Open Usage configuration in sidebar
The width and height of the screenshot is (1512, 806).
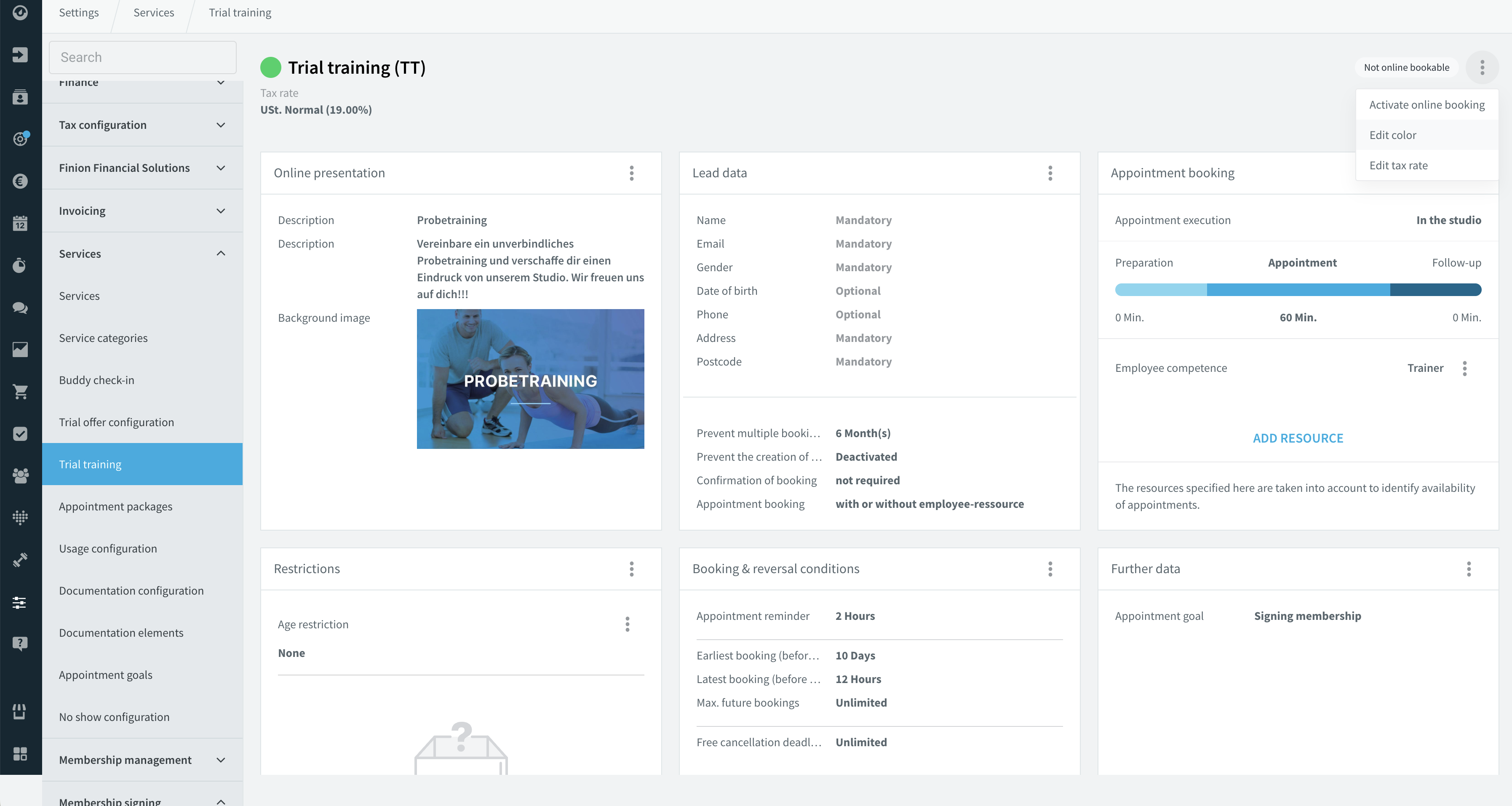[x=143, y=548]
